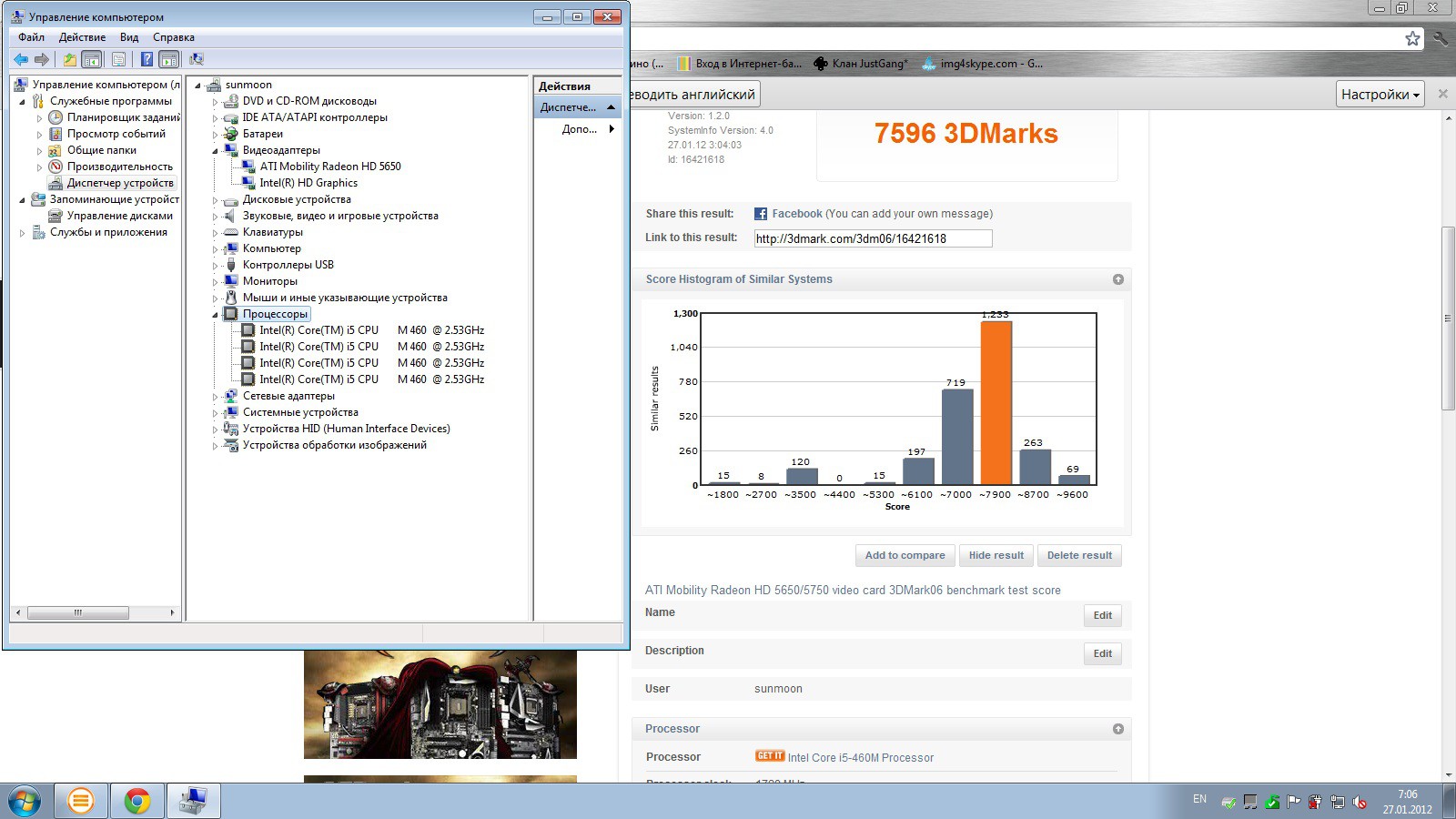1456x819 pixels.
Task: Collapse the Диспетче... actions header arrow
Action: pyautogui.click(x=612, y=107)
